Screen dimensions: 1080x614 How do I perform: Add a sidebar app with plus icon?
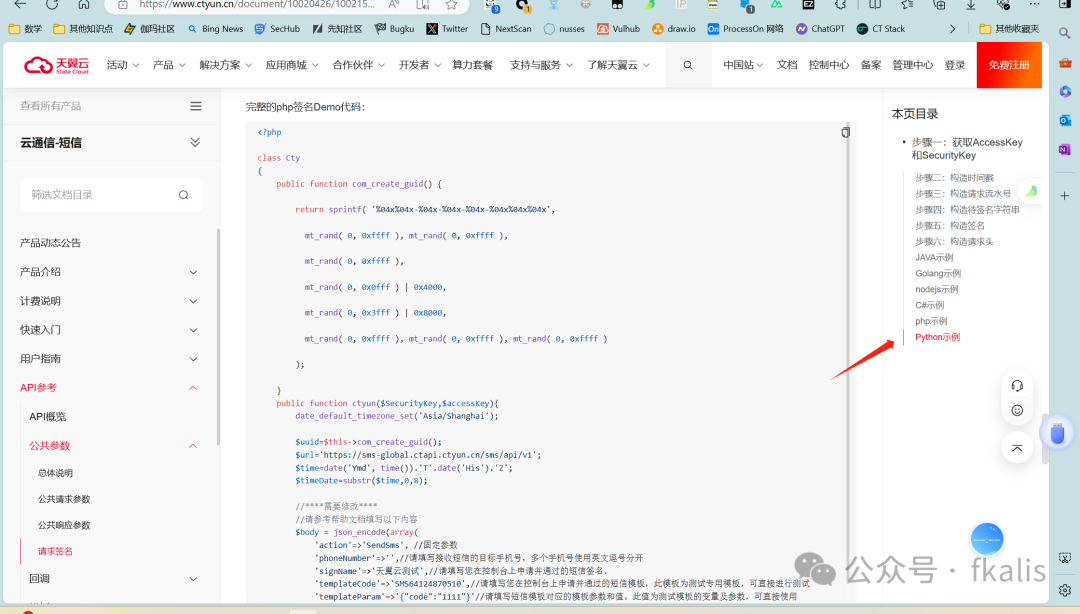click(x=1064, y=196)
